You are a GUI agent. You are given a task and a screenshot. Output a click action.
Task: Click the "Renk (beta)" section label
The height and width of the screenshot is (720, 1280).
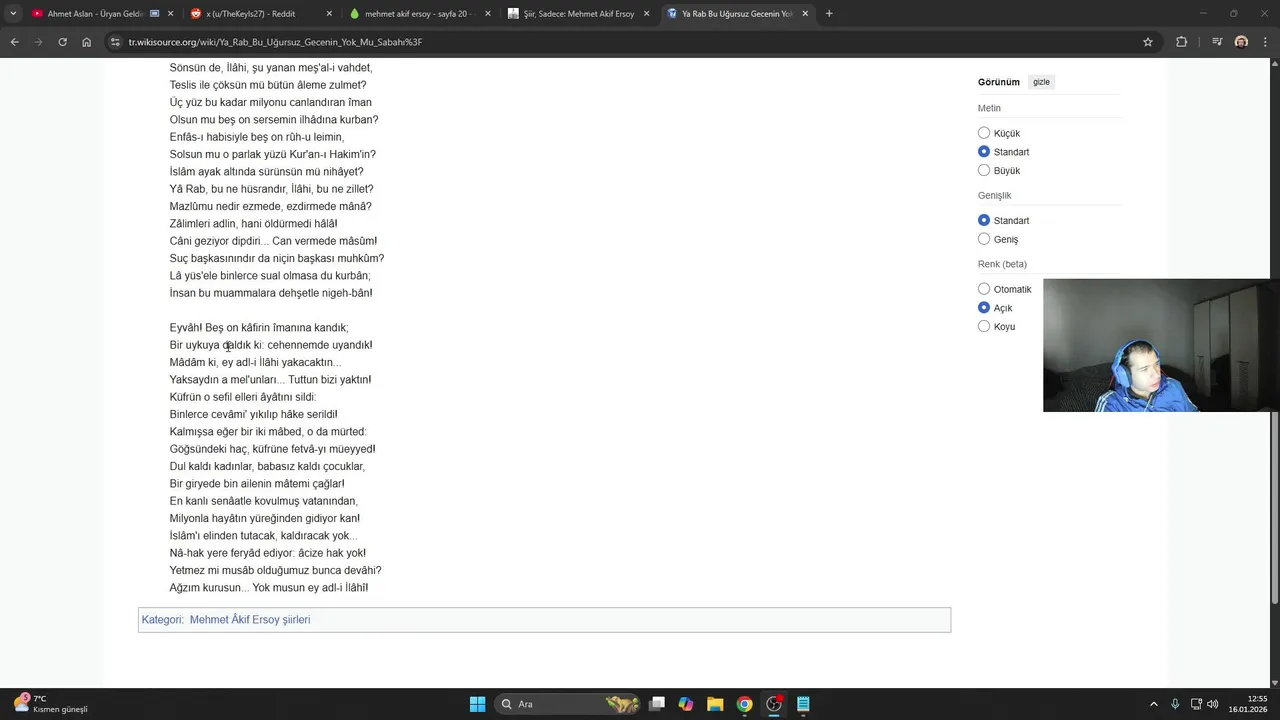click(x=1002, y=264)
